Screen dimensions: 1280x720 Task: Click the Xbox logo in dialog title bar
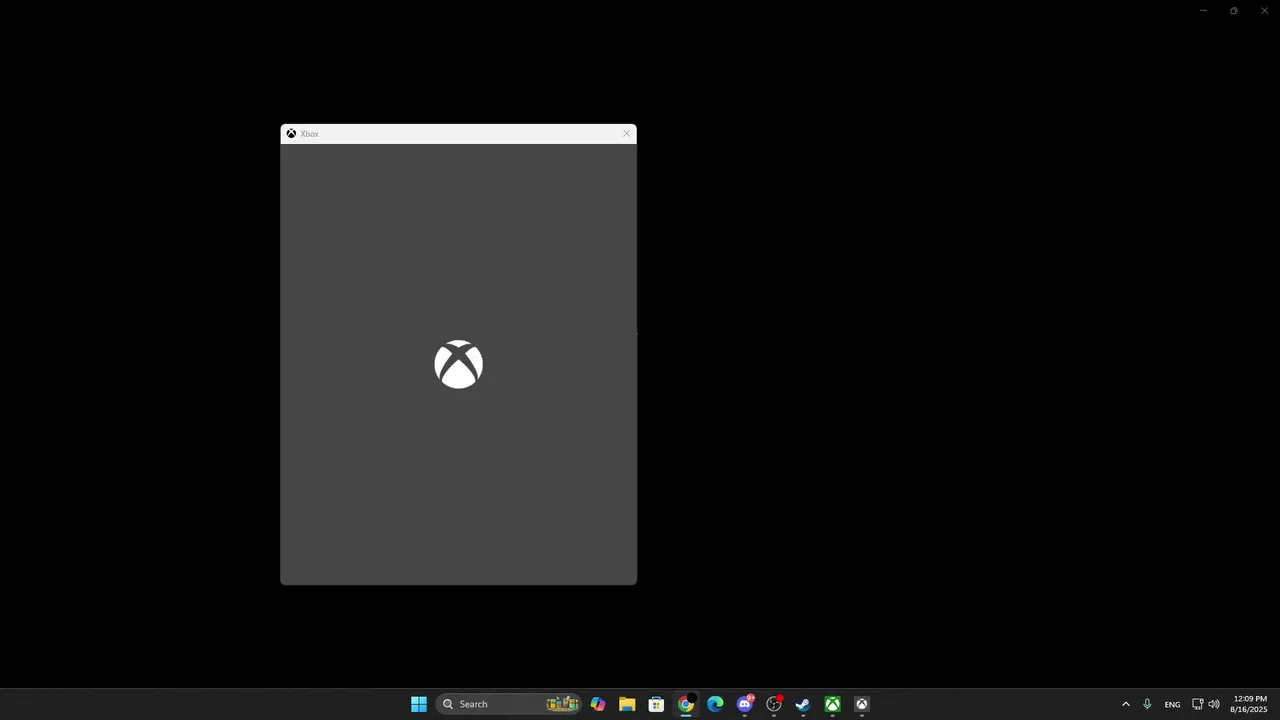[x=291, y=133]
